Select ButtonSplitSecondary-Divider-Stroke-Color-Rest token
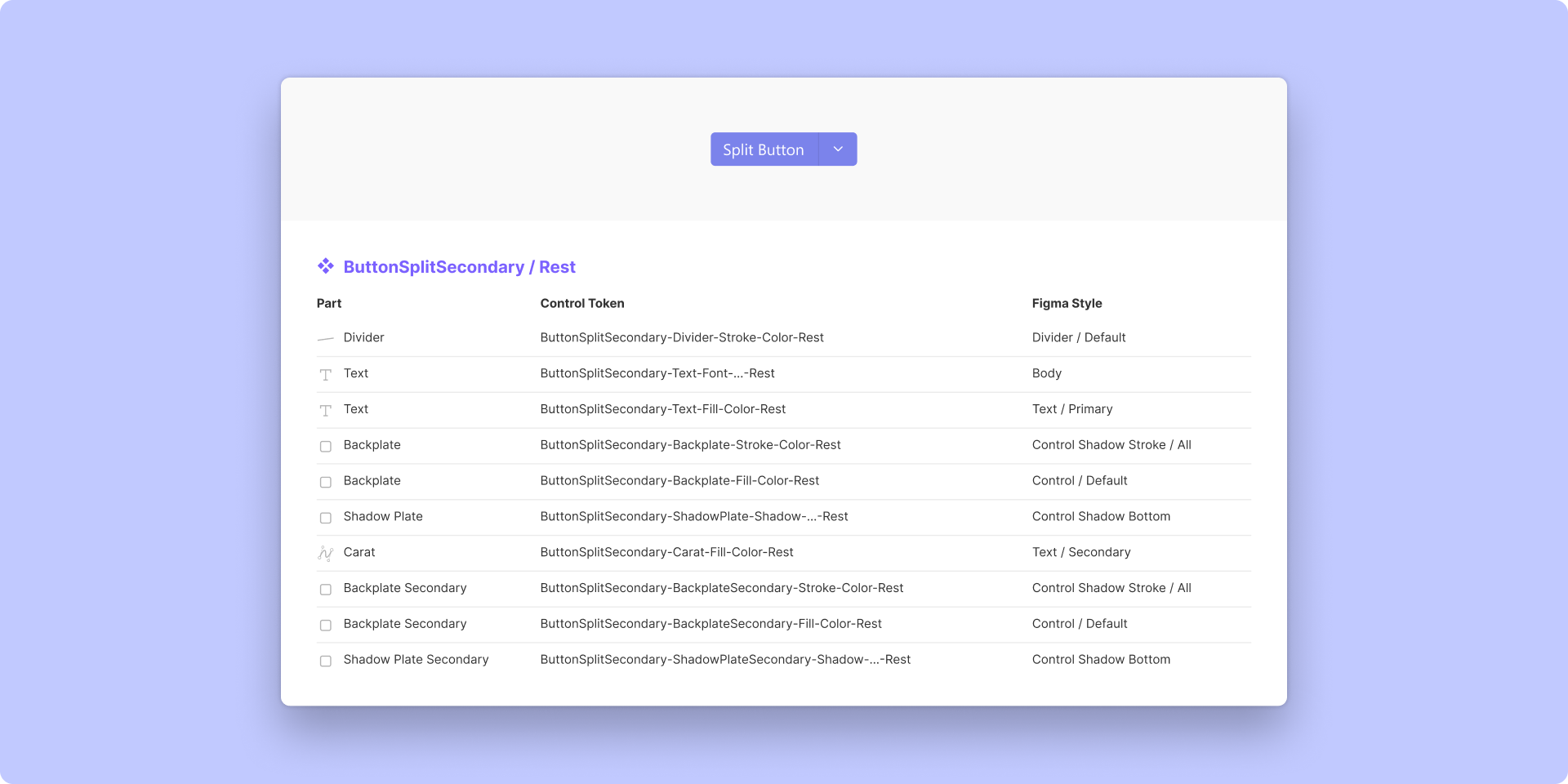 pos(682,337)
